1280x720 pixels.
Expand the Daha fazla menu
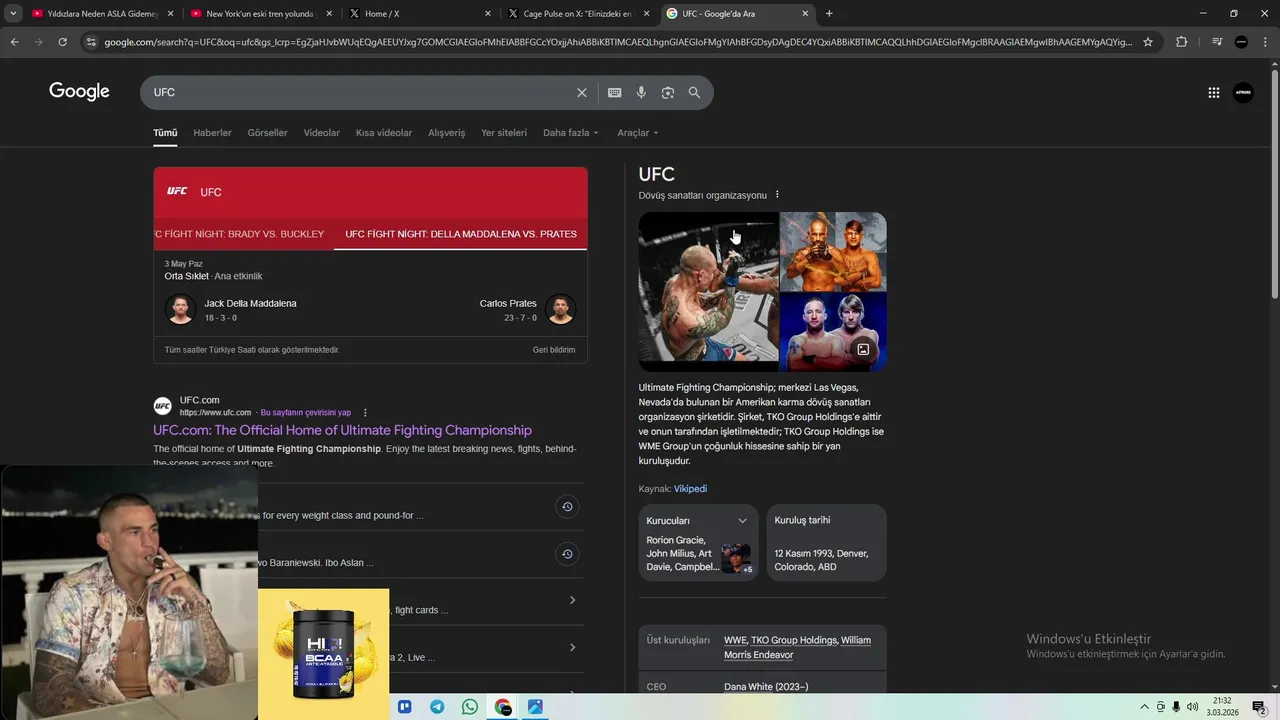point(571,132)
